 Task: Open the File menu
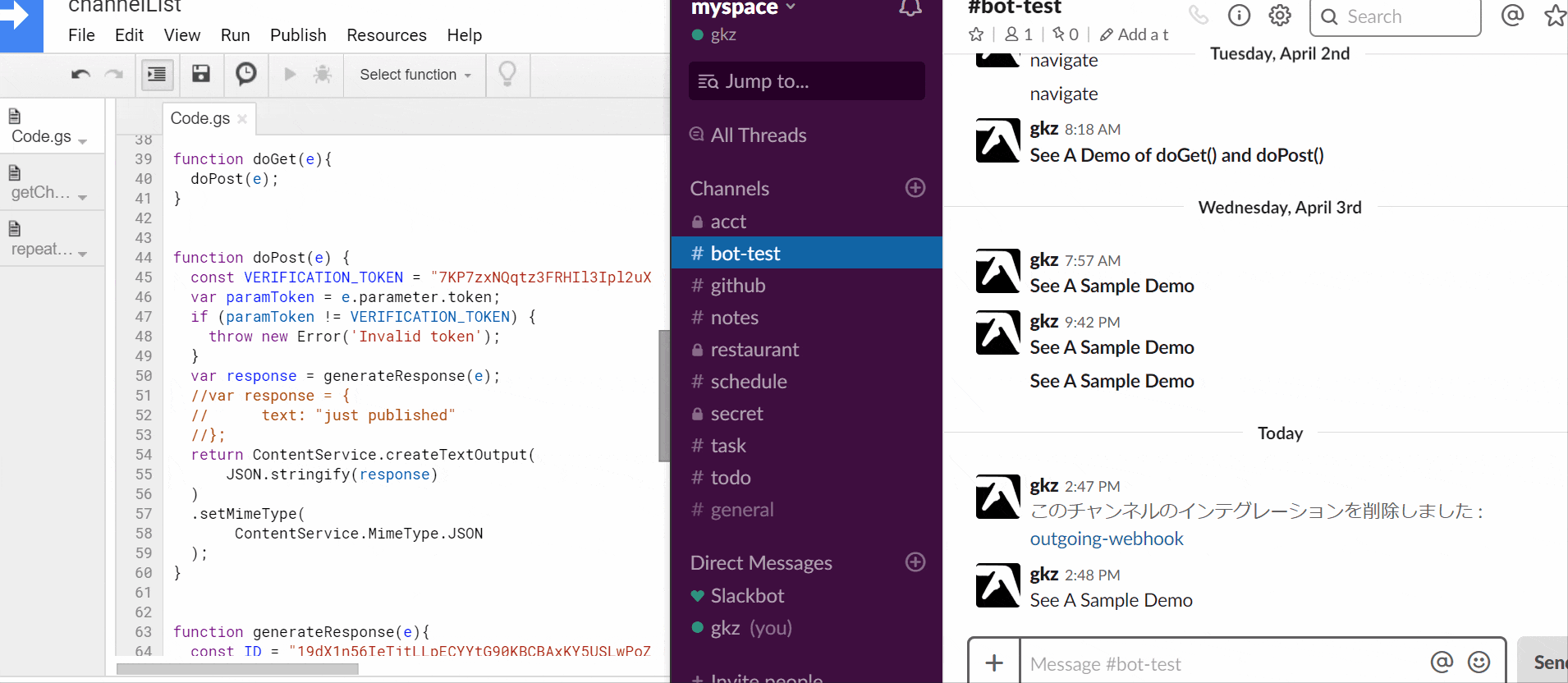click(81, 35)
